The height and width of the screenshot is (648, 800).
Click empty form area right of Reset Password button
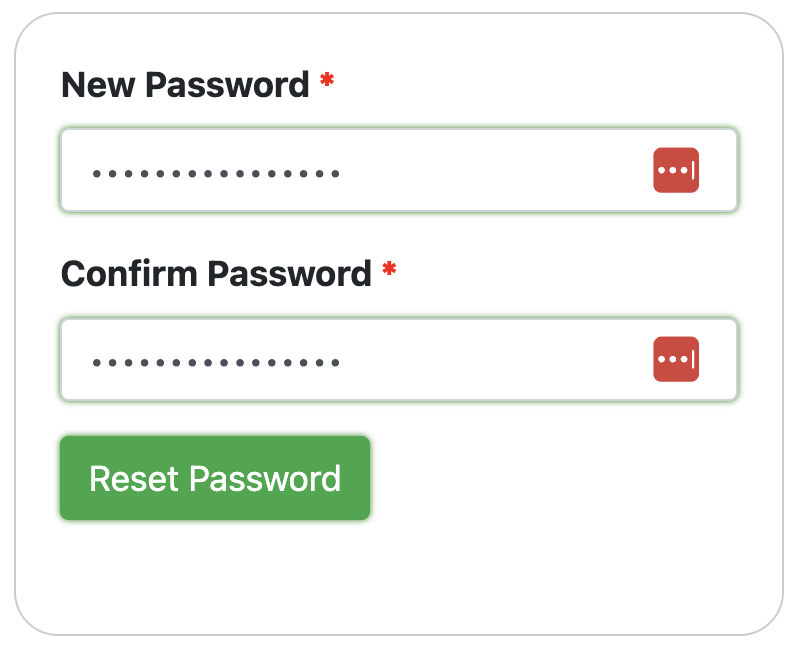point(560,479)
